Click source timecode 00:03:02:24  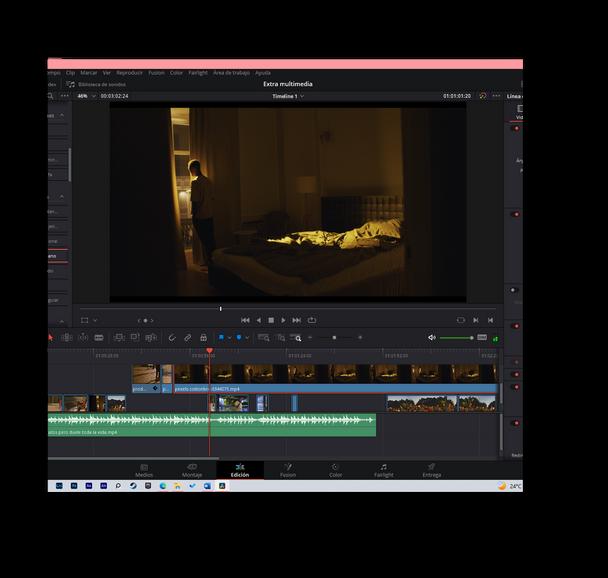point(114,96)
